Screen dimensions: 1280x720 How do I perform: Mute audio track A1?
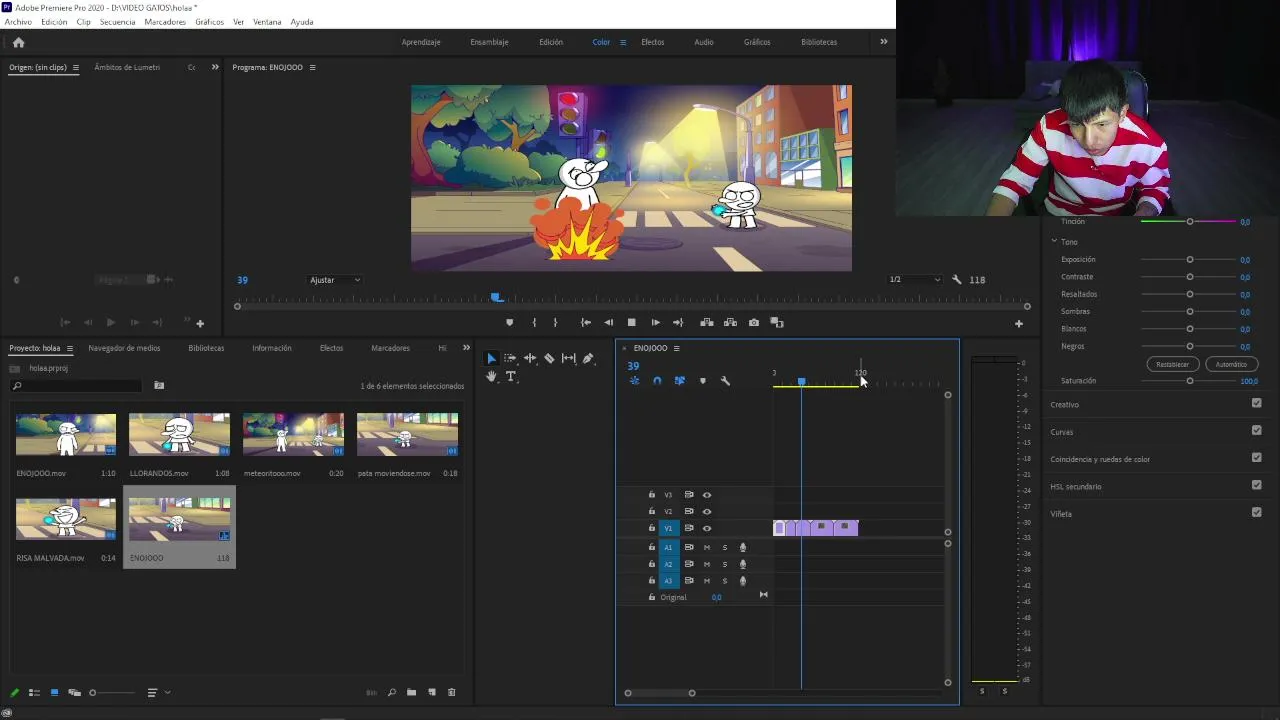pyautogui.click(x=707, y=547)
